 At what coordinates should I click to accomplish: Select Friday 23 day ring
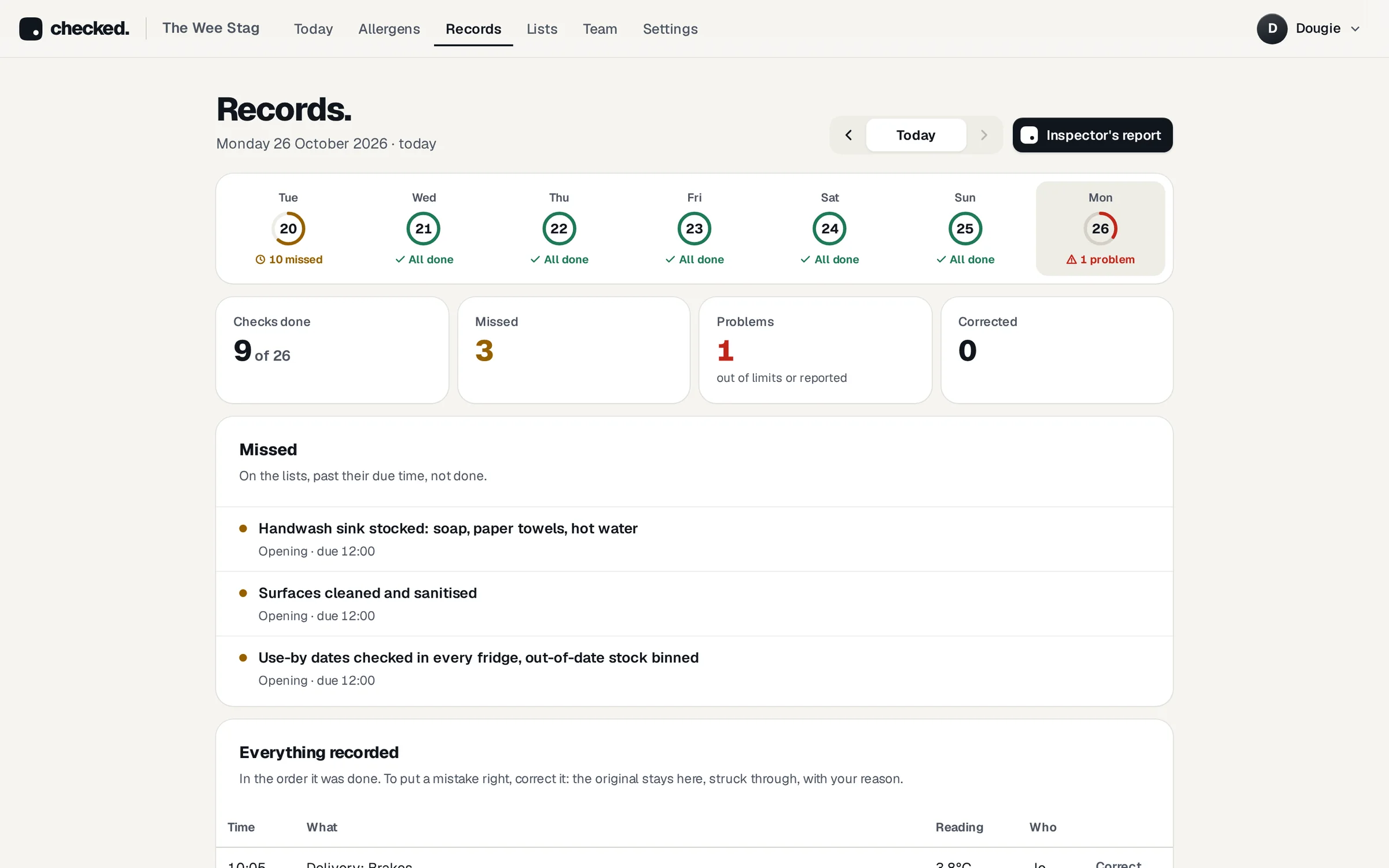694,229
